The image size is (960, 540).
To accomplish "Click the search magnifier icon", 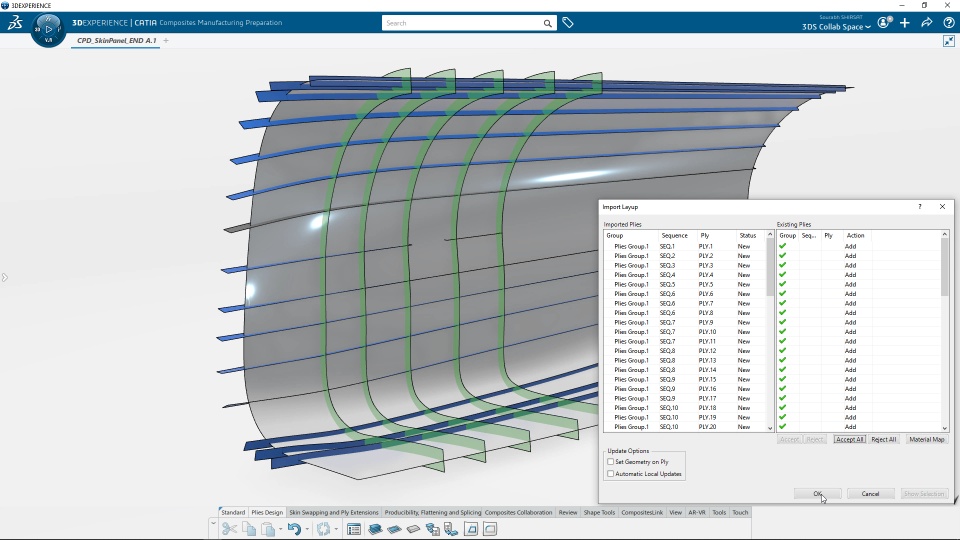I will pyautogui.click(x=547, y=23).
